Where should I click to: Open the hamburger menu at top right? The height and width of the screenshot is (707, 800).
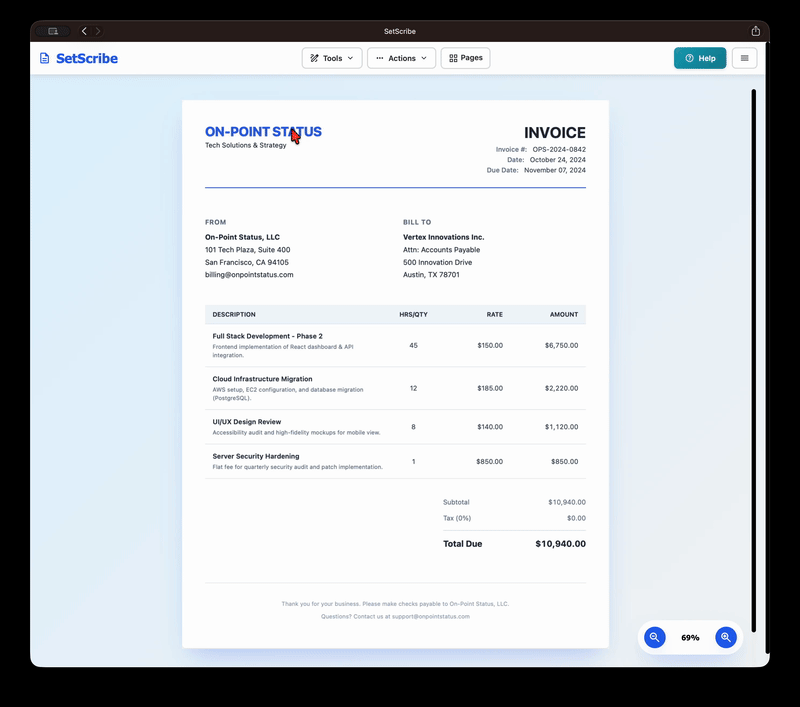(744, 58)
